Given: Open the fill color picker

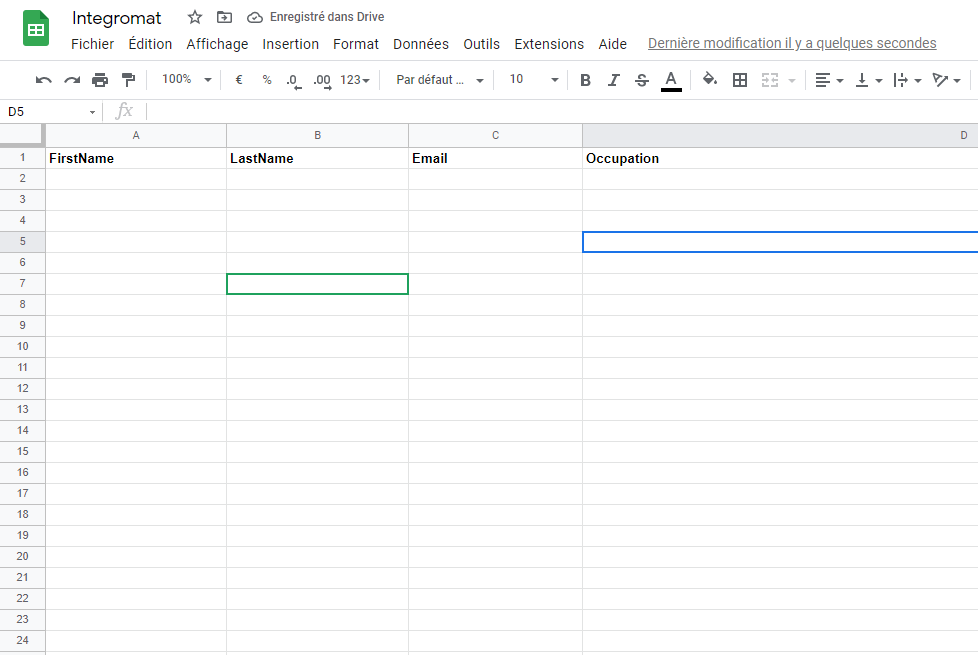Looking at the screenshot, I should click(x=710, y=79).
